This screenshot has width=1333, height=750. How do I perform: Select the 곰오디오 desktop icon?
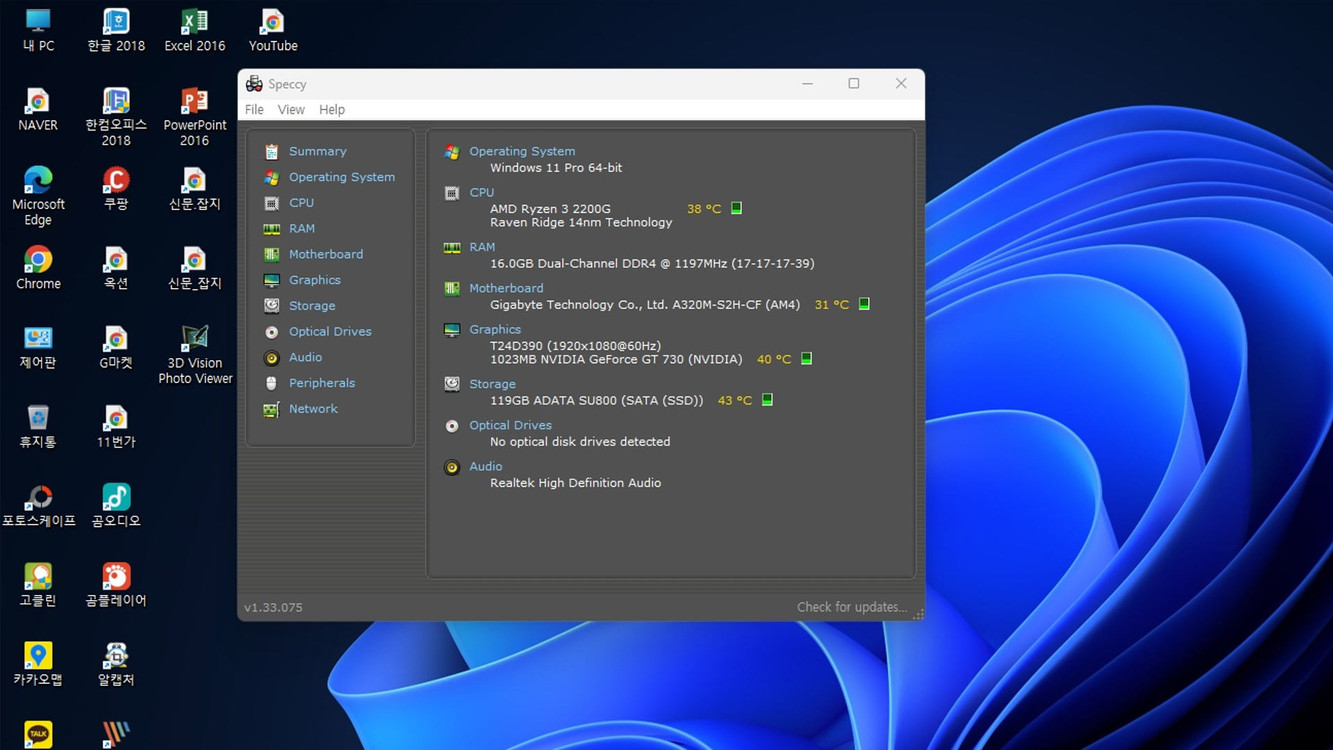coord(116,506)
